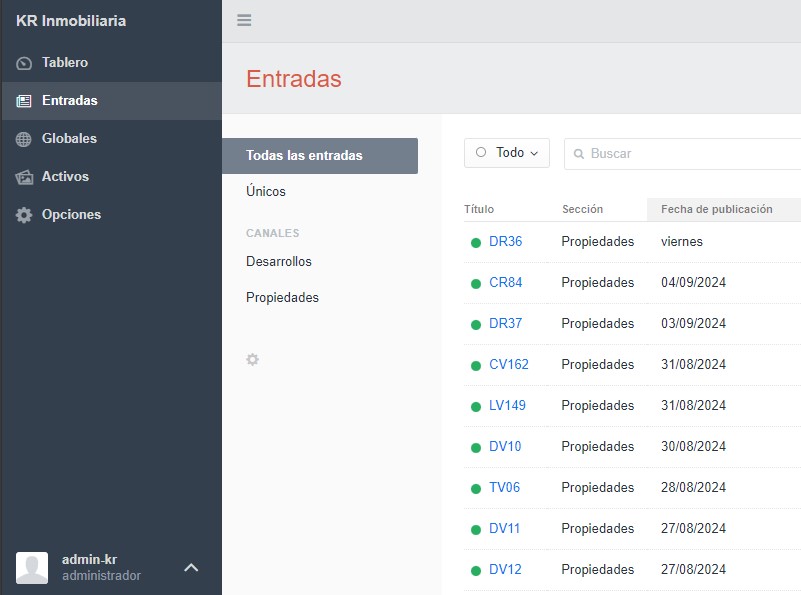Click the Entradas newspaper icon in sidebar
The image size is (801, 595).
24,101
